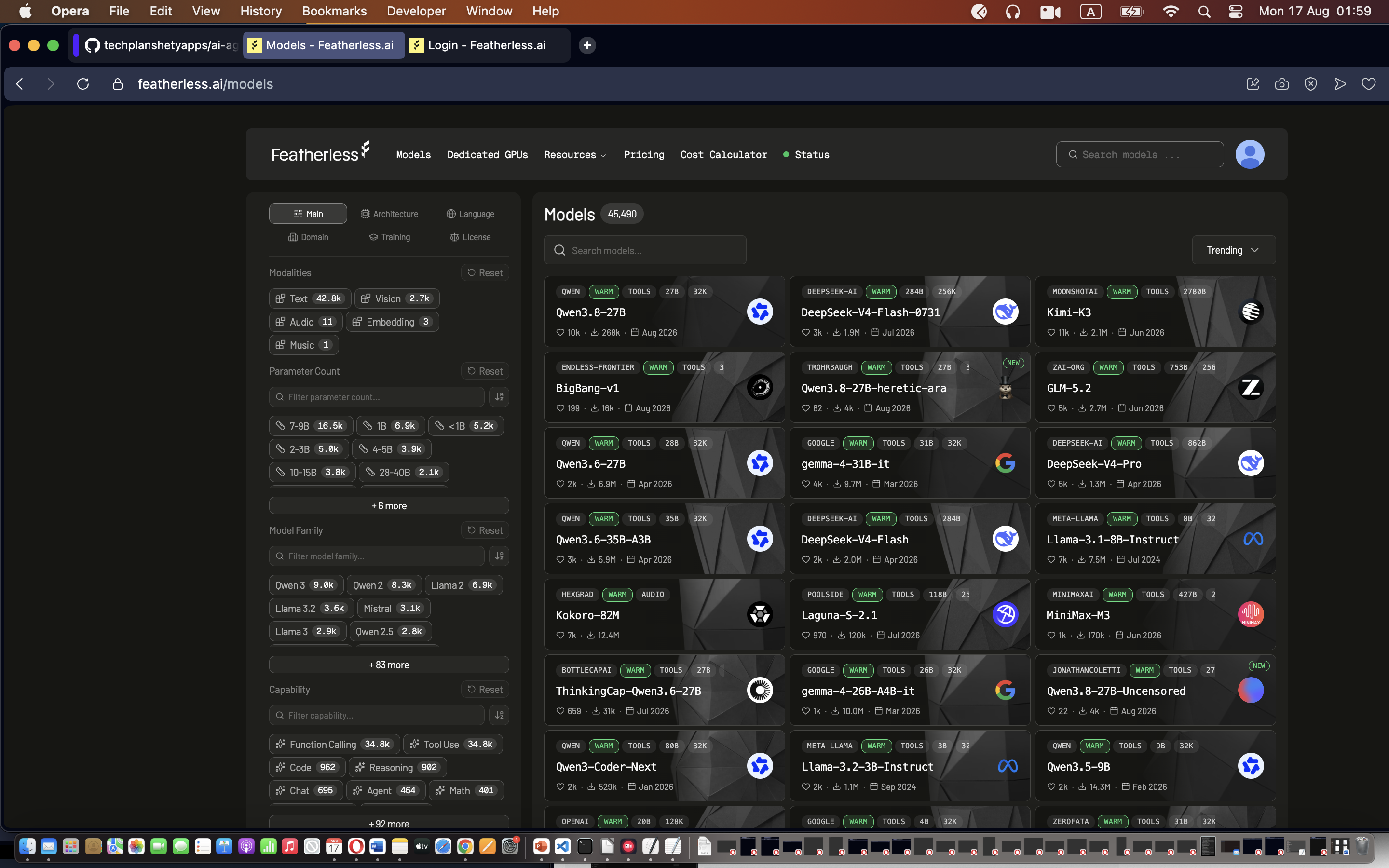Viewport: 1389px width, 868px height.
Task: Click the sort icon beside Filter model family
Action: click(499, 556)
